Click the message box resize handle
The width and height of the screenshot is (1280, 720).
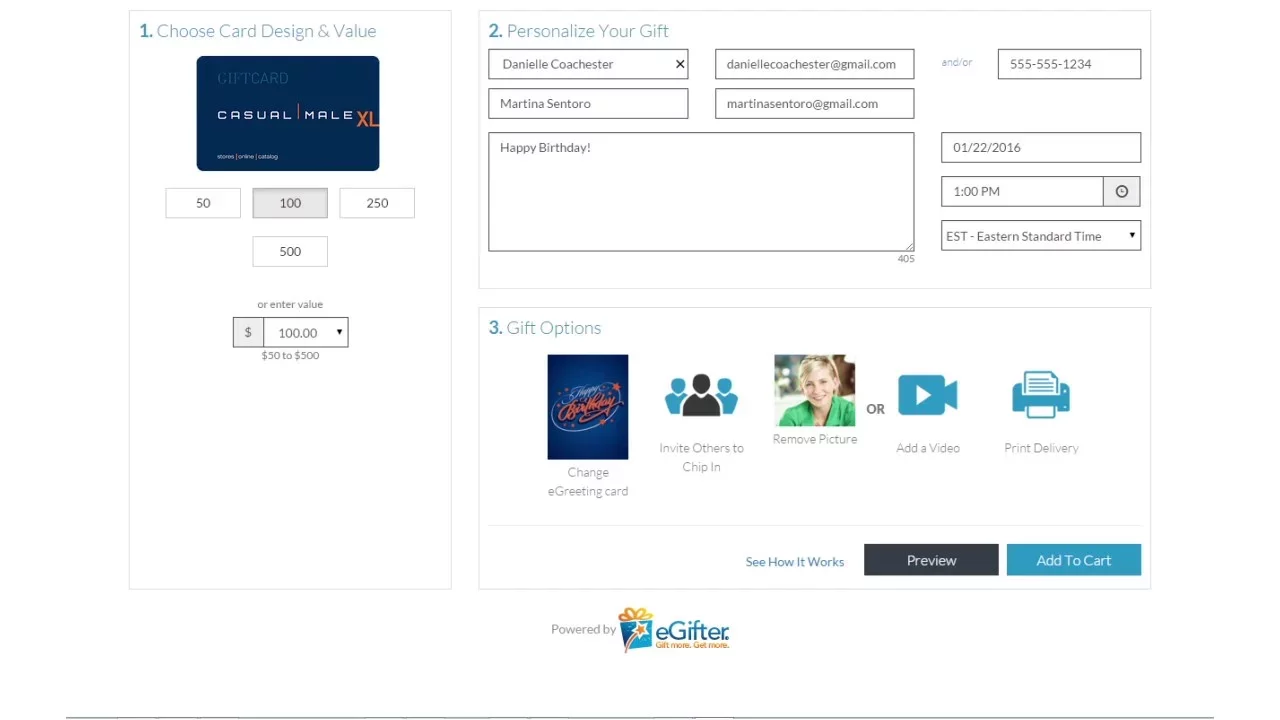pos(909,246)
